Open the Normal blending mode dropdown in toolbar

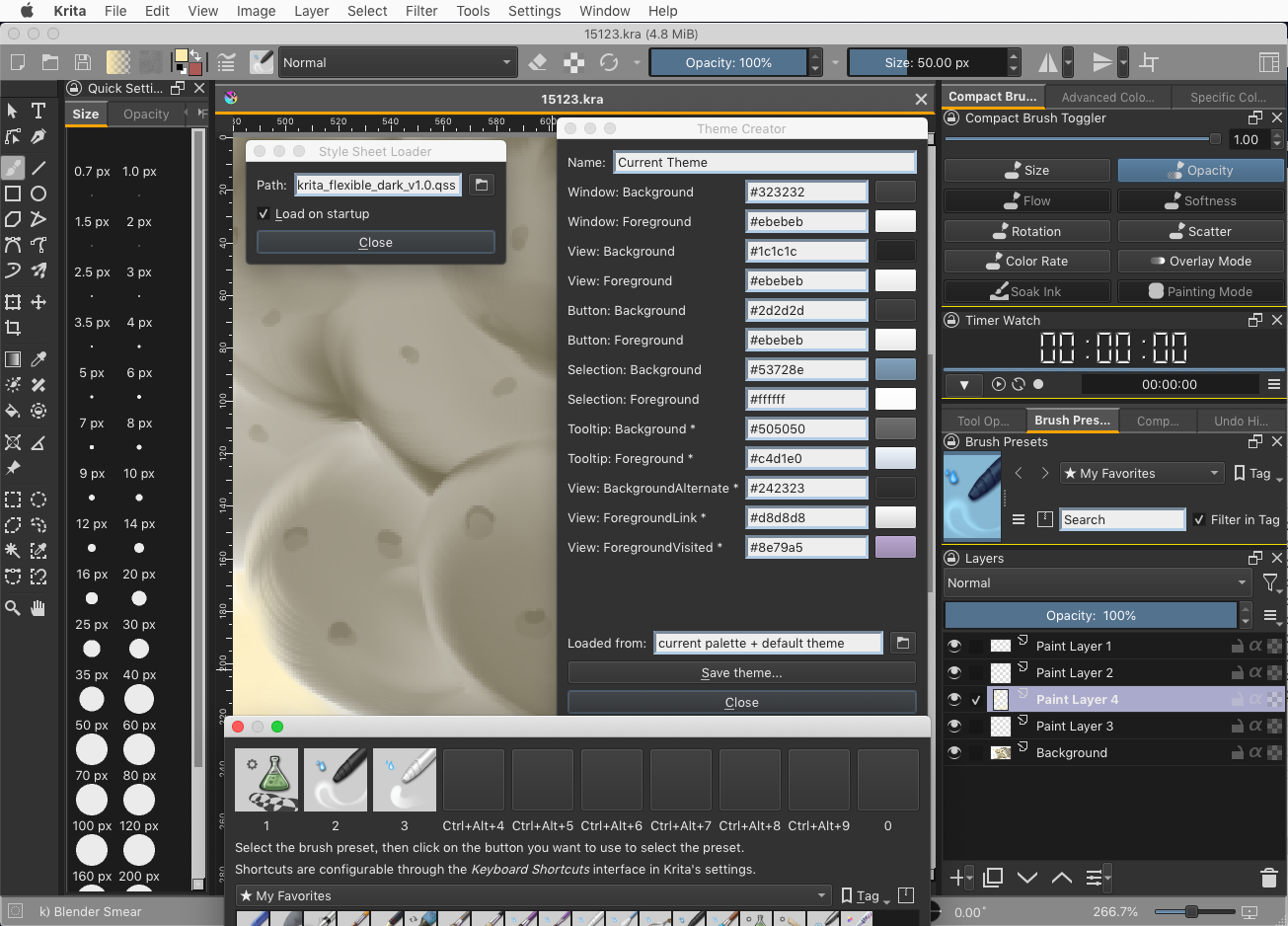click(397, 62)
